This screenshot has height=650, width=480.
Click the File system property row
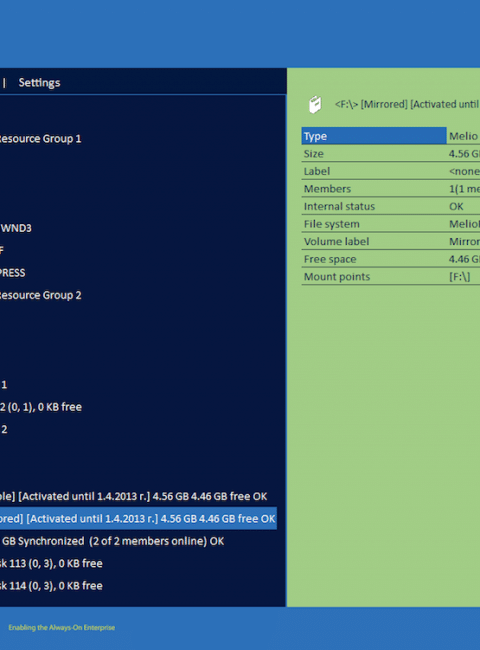[x=390, y=224]
